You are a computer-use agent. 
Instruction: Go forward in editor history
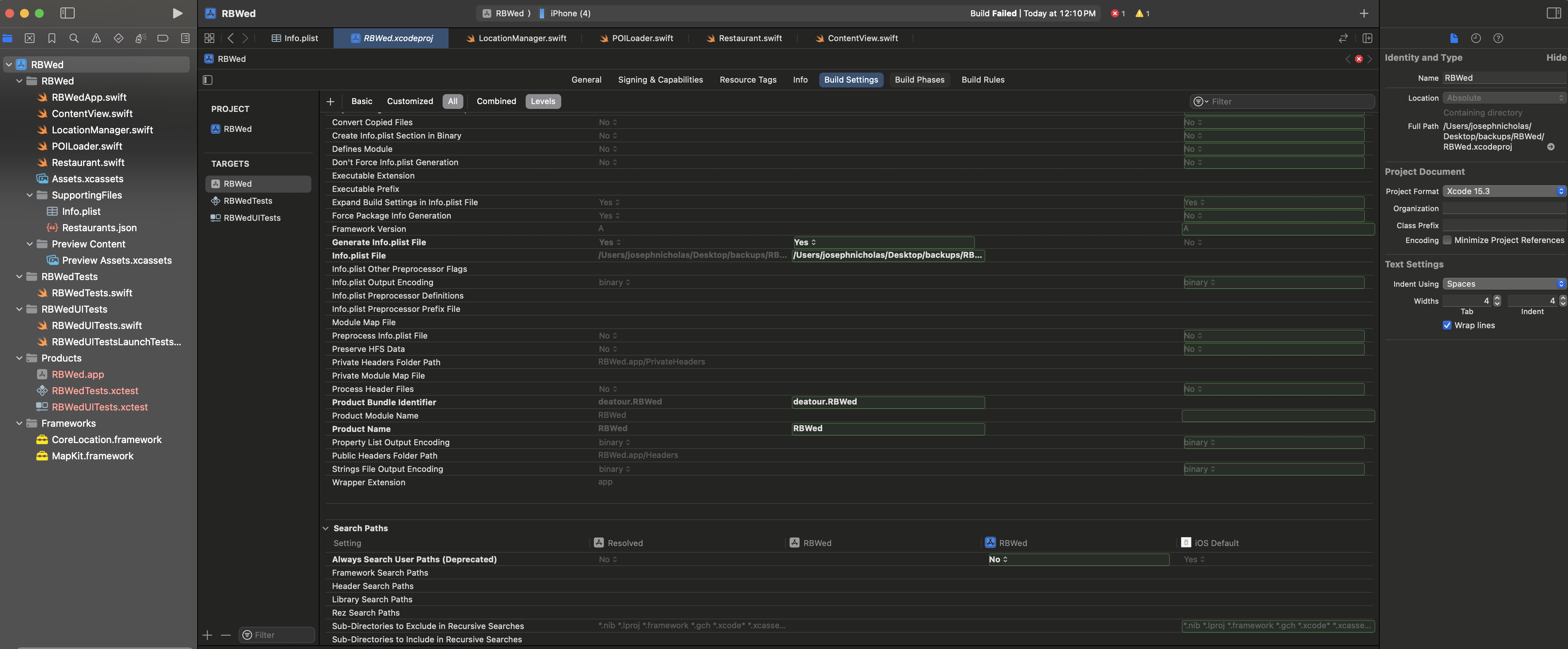[245, 38]
